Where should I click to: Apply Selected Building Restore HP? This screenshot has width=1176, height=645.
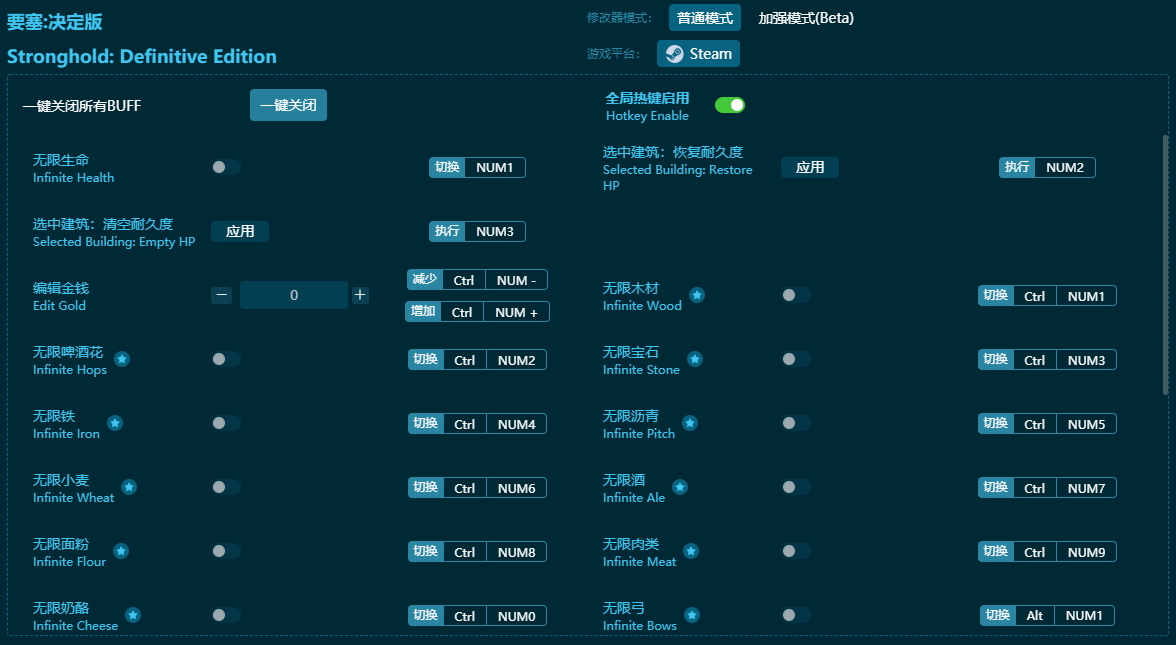point(810,167)
